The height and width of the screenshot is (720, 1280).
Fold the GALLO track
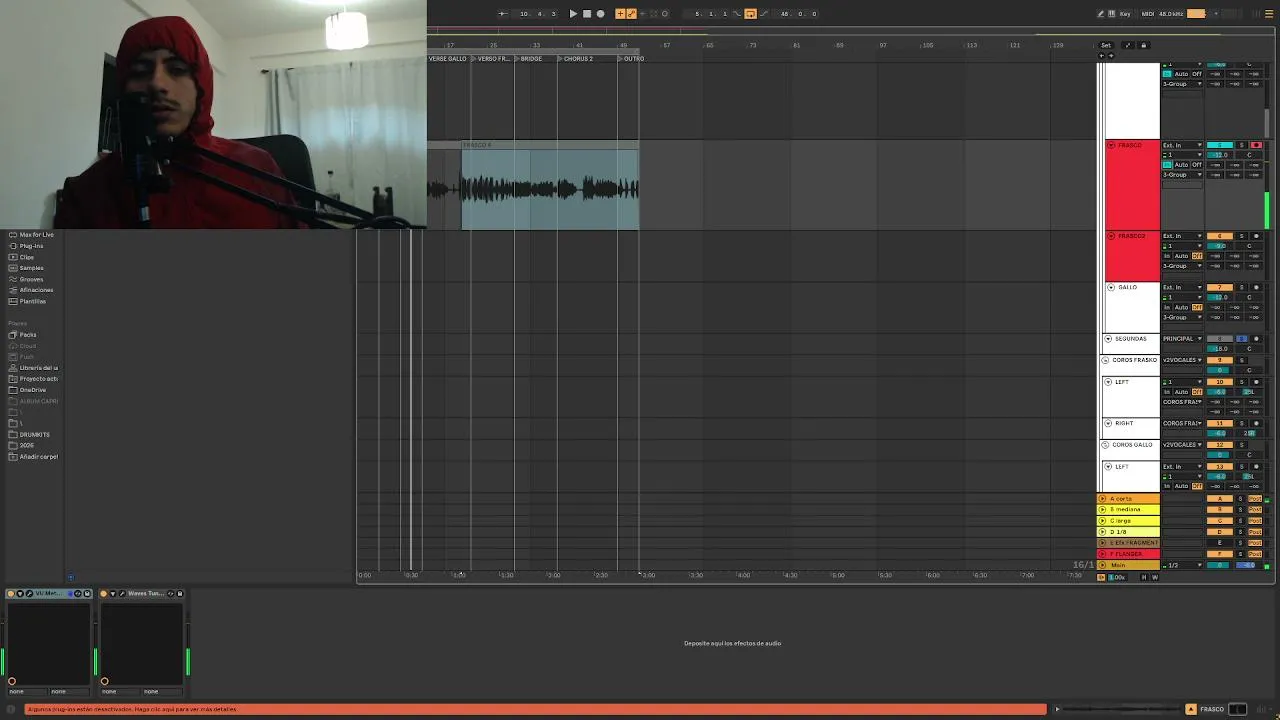point(1111,287)
